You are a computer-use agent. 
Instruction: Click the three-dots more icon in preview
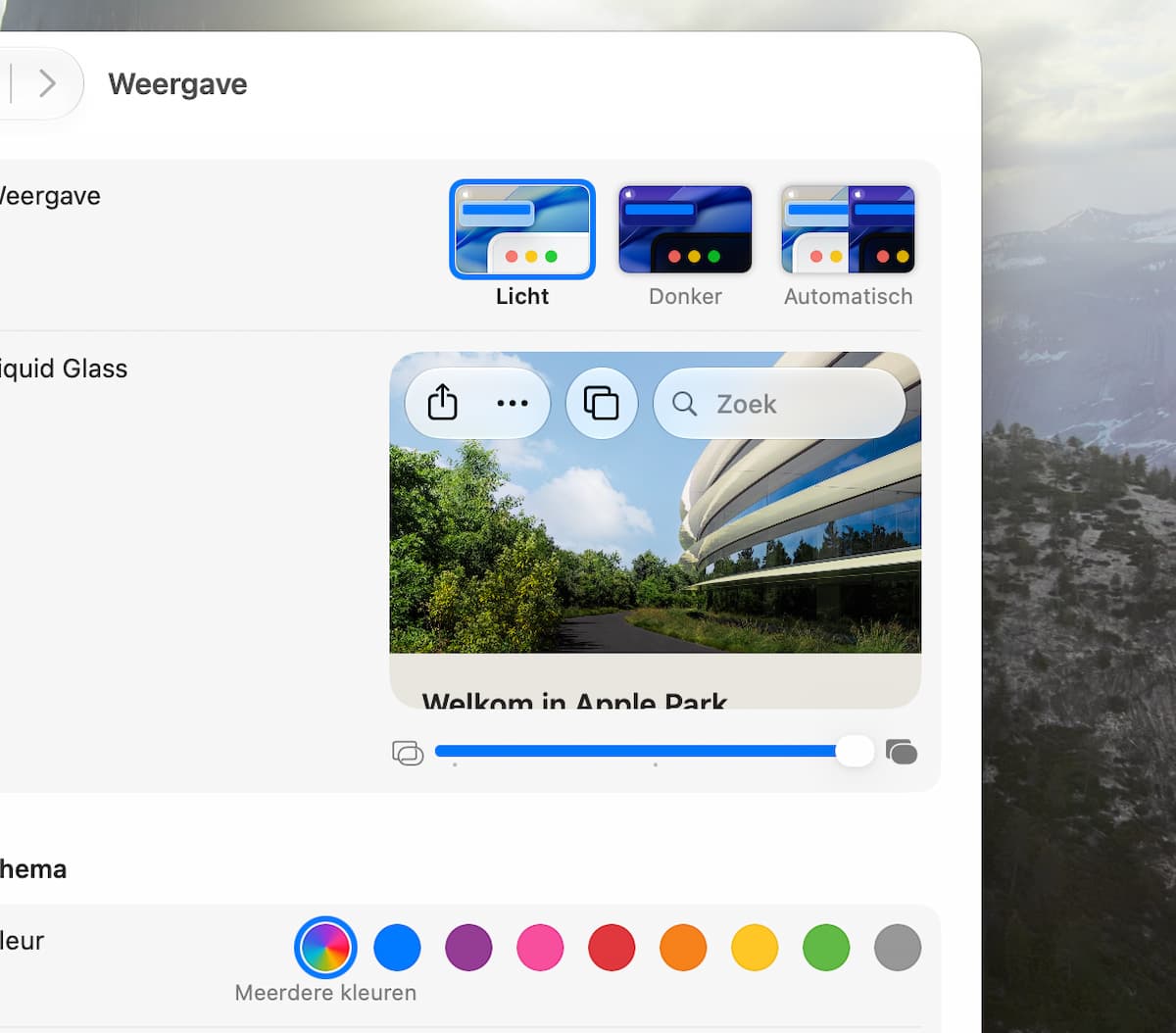tap(513, 403)
